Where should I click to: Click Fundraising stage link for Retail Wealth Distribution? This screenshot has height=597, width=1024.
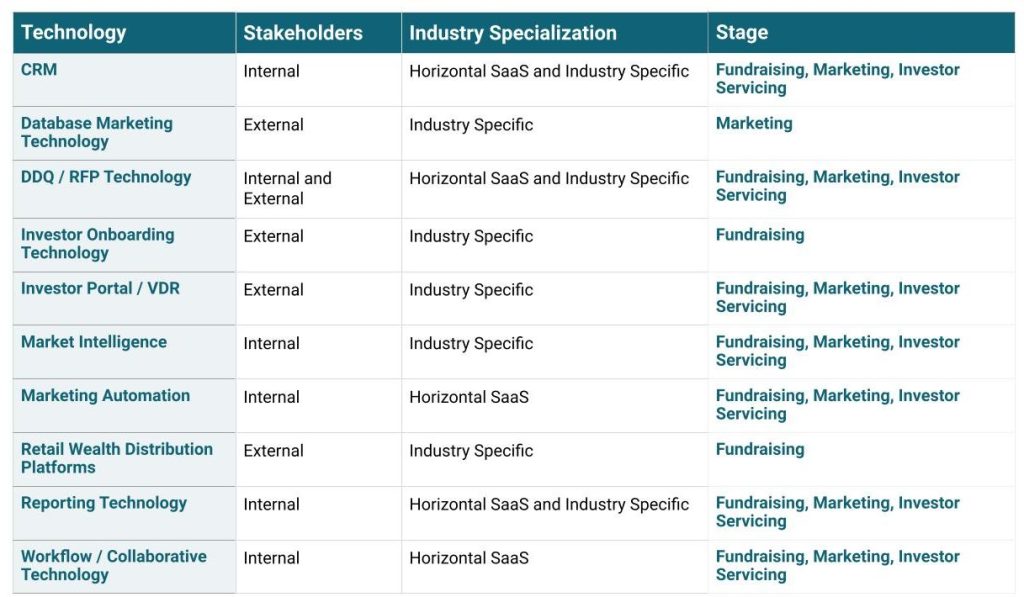[759, 449]
